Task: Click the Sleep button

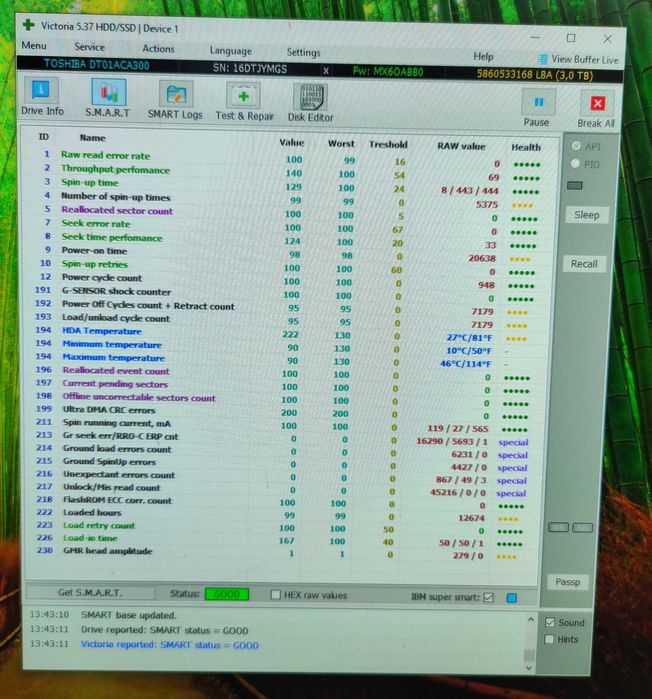Action: pyautogui.click(x=586, y=215)
